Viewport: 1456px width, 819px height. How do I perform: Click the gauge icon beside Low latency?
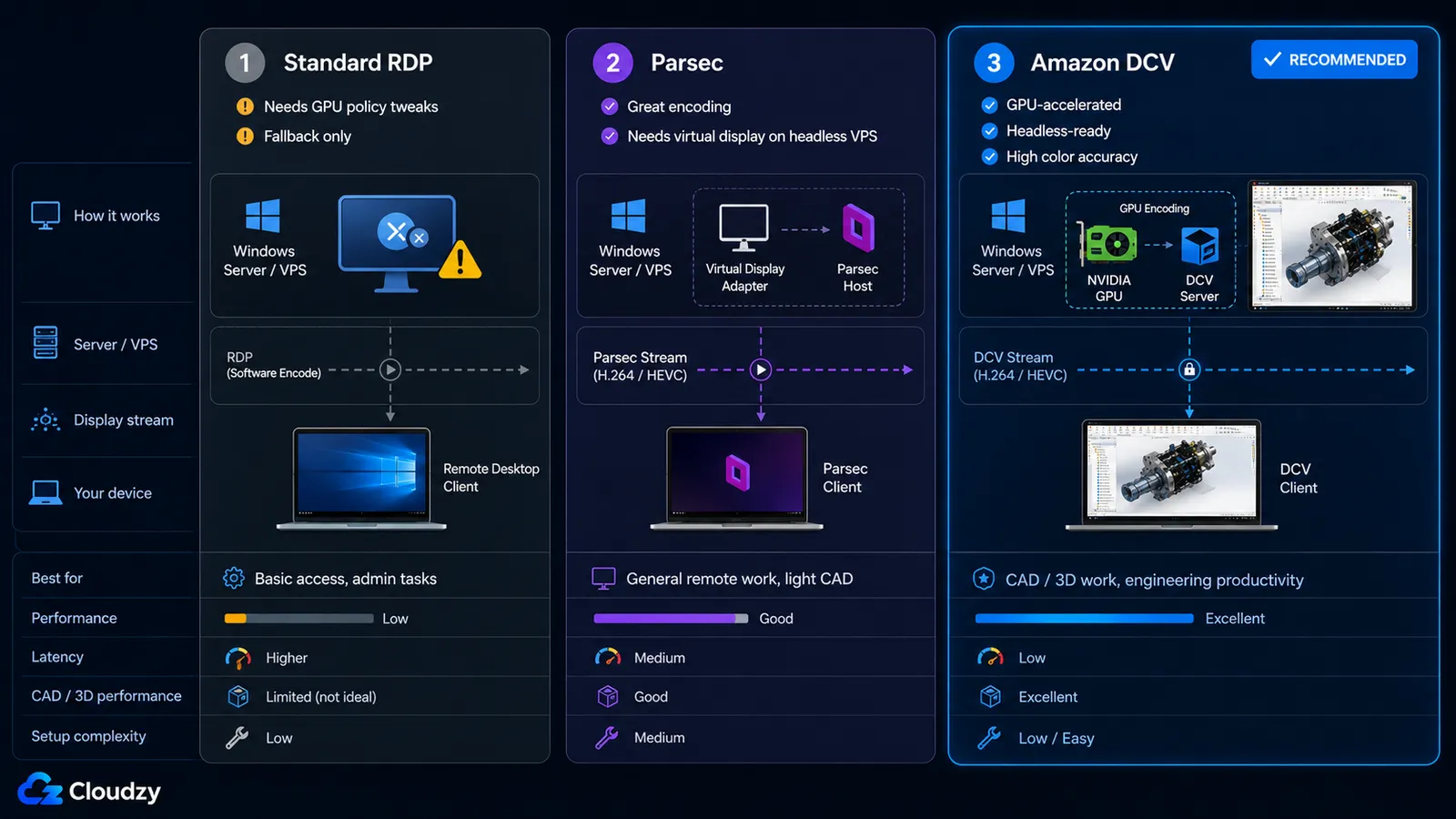point(990,657)
